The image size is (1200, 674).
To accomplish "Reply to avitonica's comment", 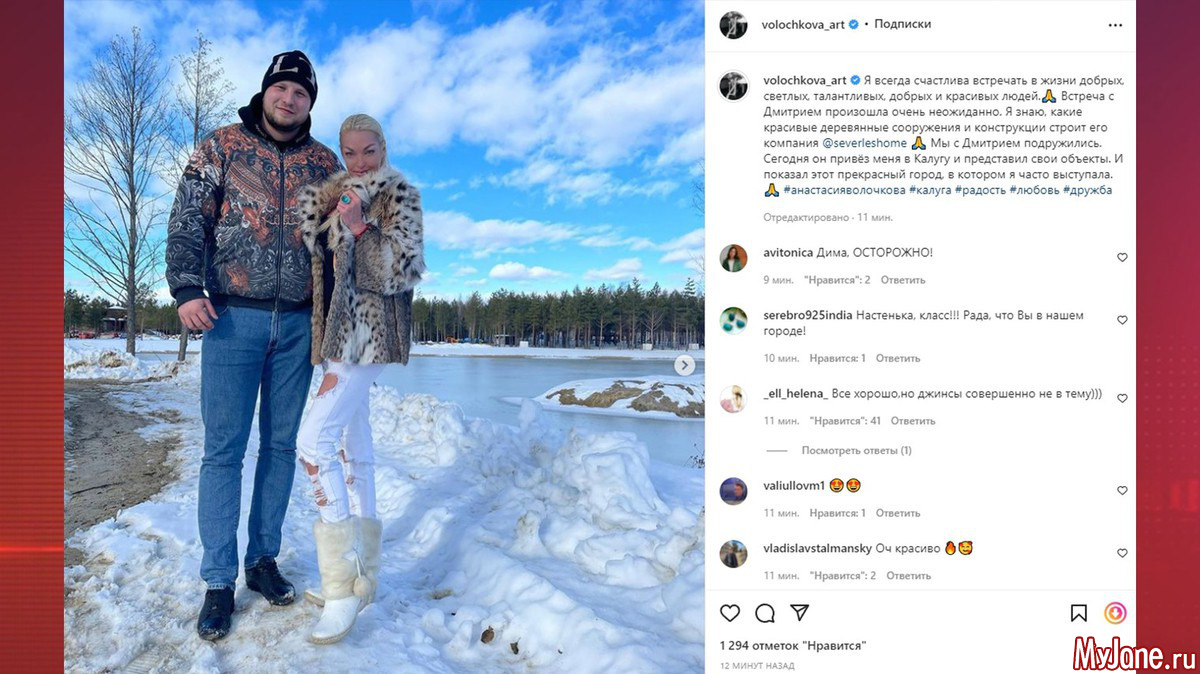I will click(903, 280).
